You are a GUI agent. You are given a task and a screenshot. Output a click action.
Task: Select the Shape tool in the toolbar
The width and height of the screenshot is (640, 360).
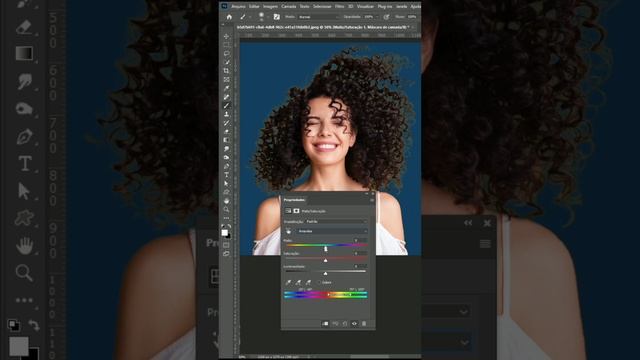(x=226, y=192)
